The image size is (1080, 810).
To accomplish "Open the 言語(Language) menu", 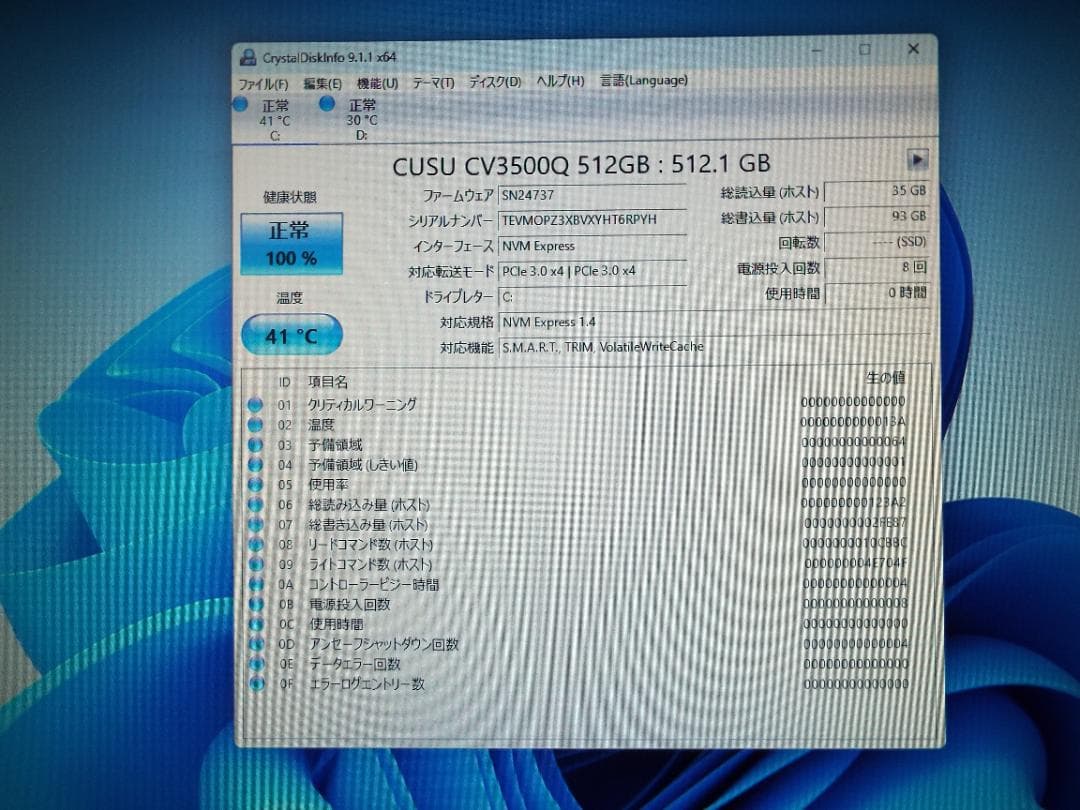I will pyautogui.click(x=644, y=81).
